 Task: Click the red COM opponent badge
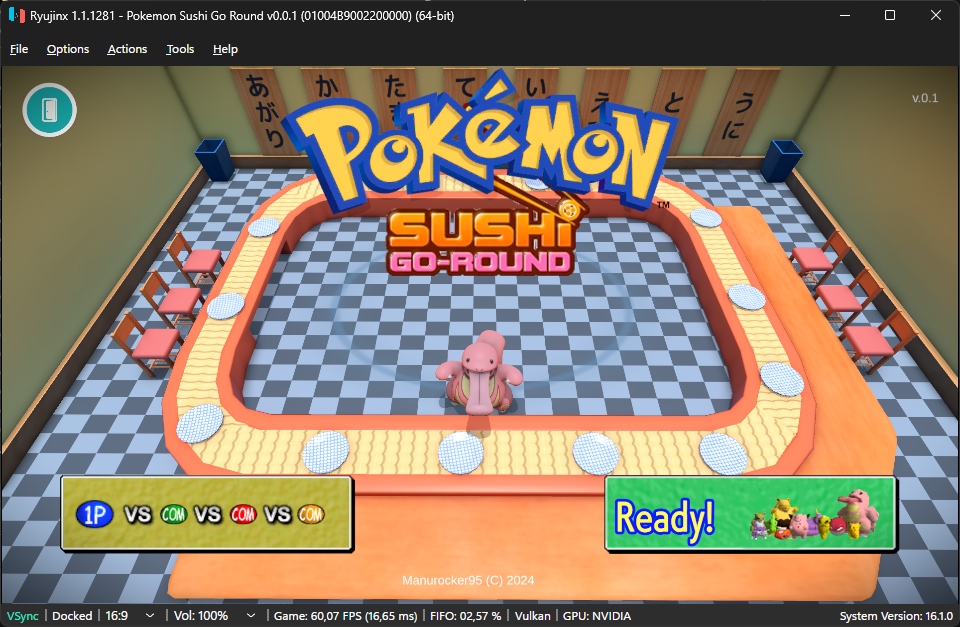tap(243, 514)
